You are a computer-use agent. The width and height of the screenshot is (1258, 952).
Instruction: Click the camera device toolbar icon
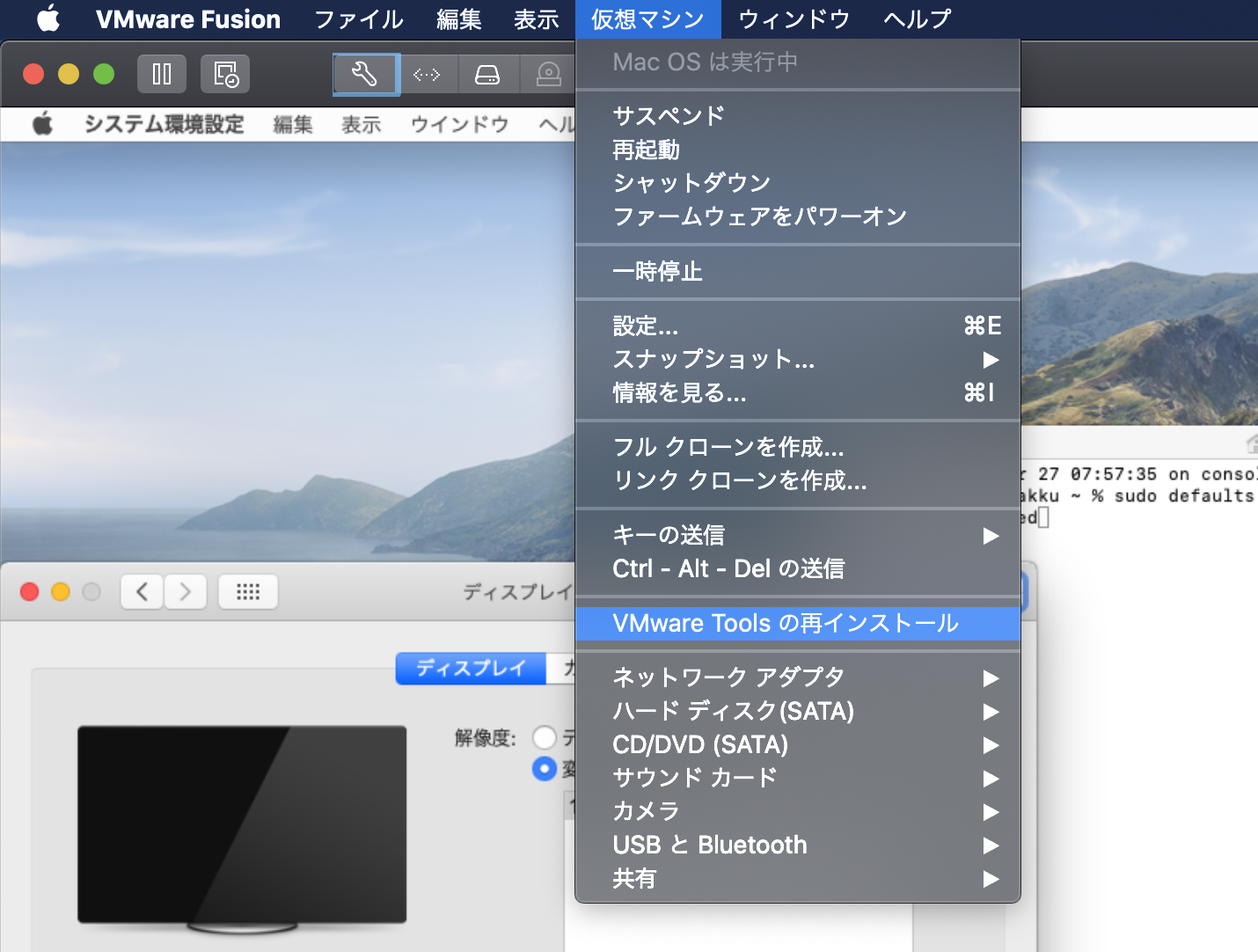548,74
